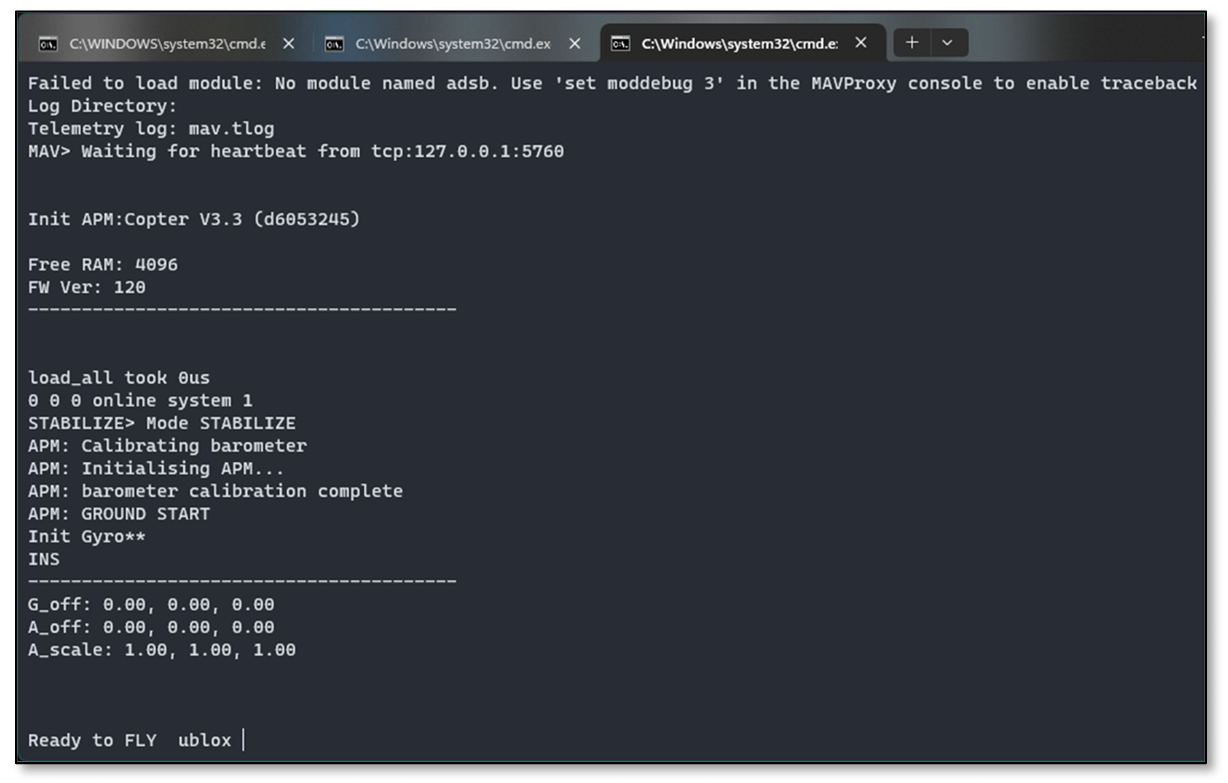Screen dimensions: 1228x783
Task: Click the 'Telemetry log: mav.tlog' line
Action: point(151,129)
